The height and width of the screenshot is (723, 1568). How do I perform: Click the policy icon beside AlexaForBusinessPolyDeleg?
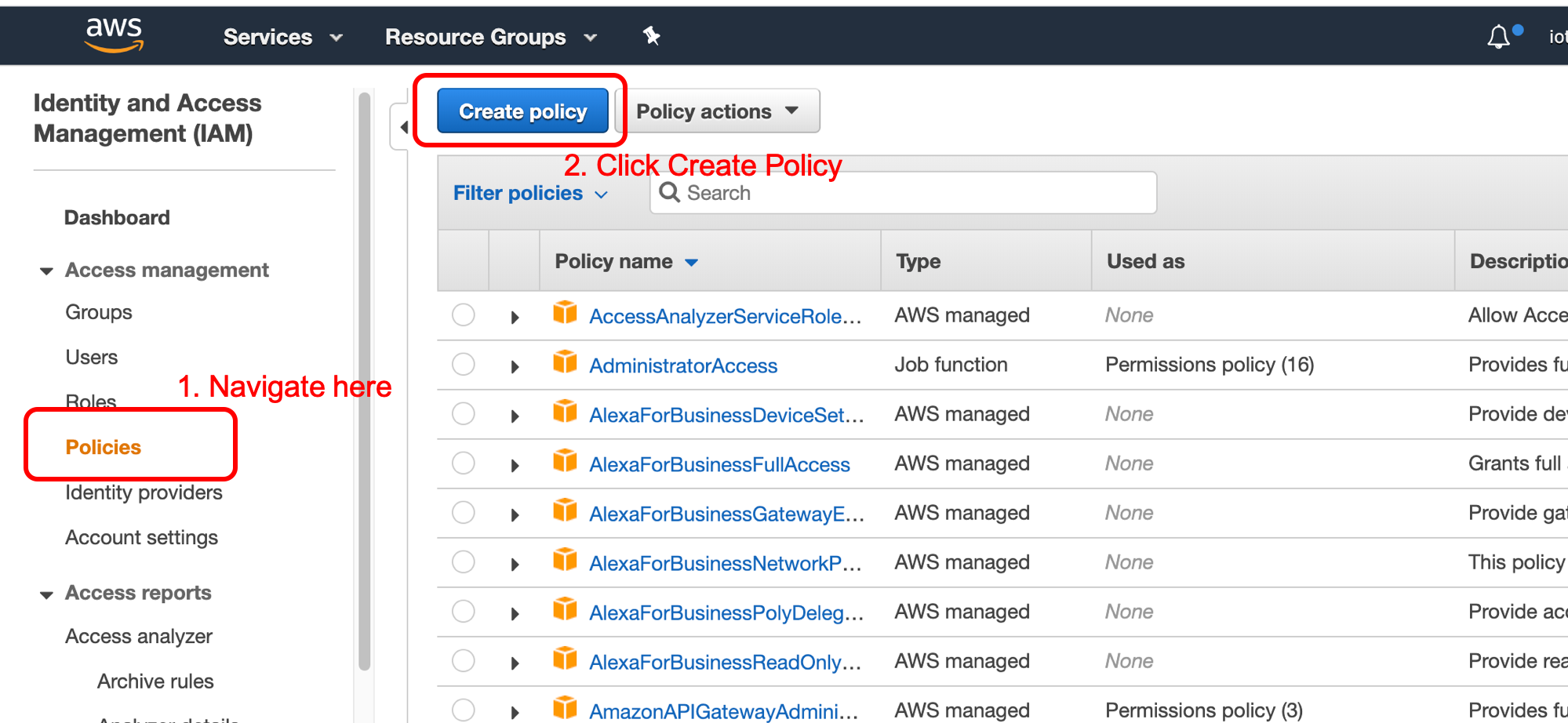pos(565,609)
